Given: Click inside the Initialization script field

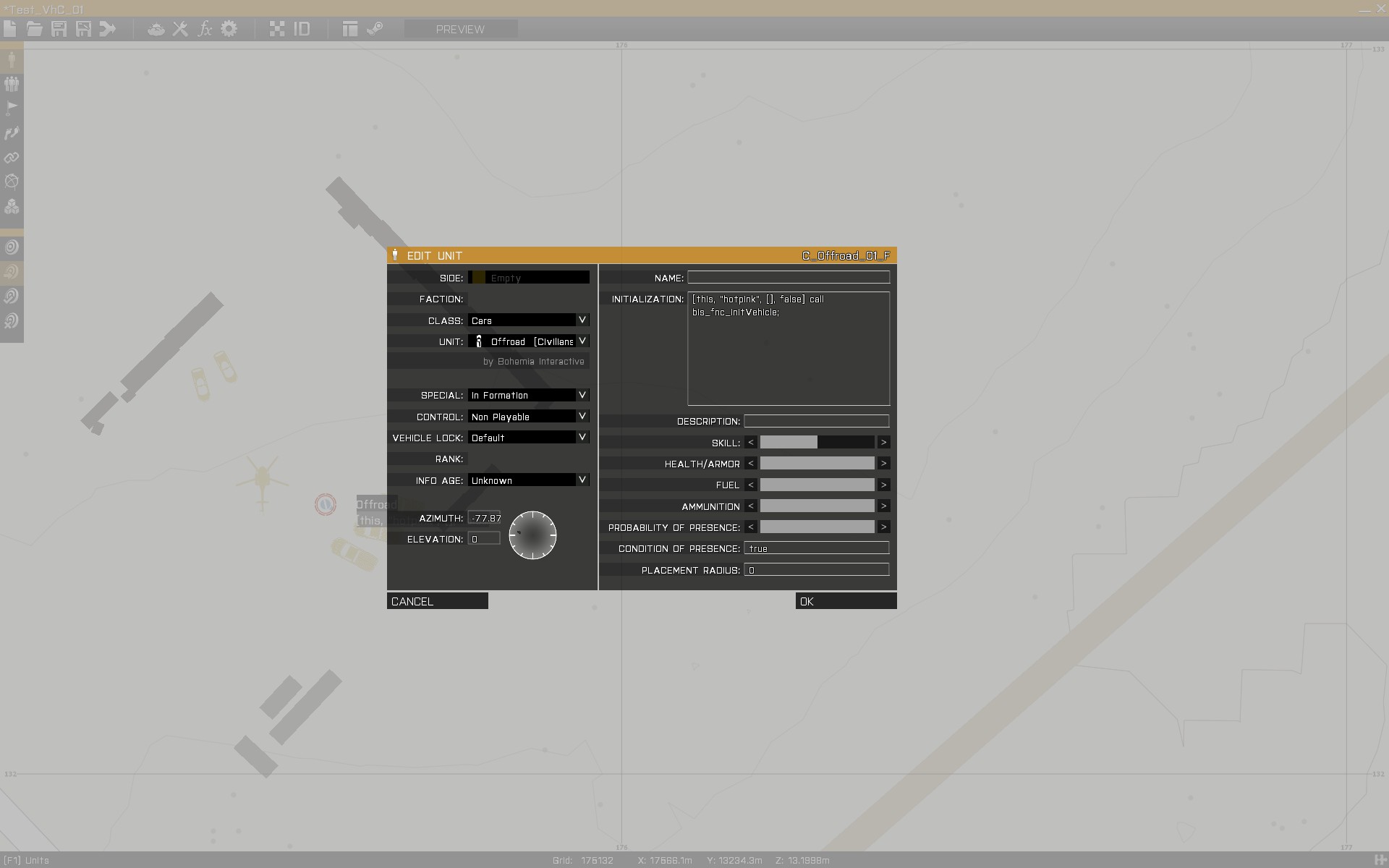Looking at the screenshot, I should click(x=789, y=347).
